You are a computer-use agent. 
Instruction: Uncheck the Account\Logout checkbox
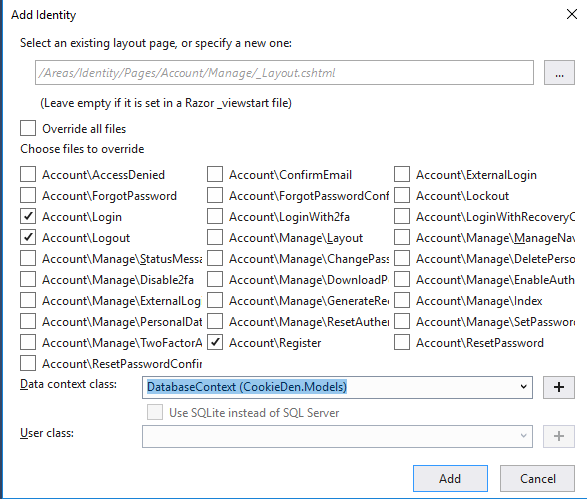[x=28, y=237]
